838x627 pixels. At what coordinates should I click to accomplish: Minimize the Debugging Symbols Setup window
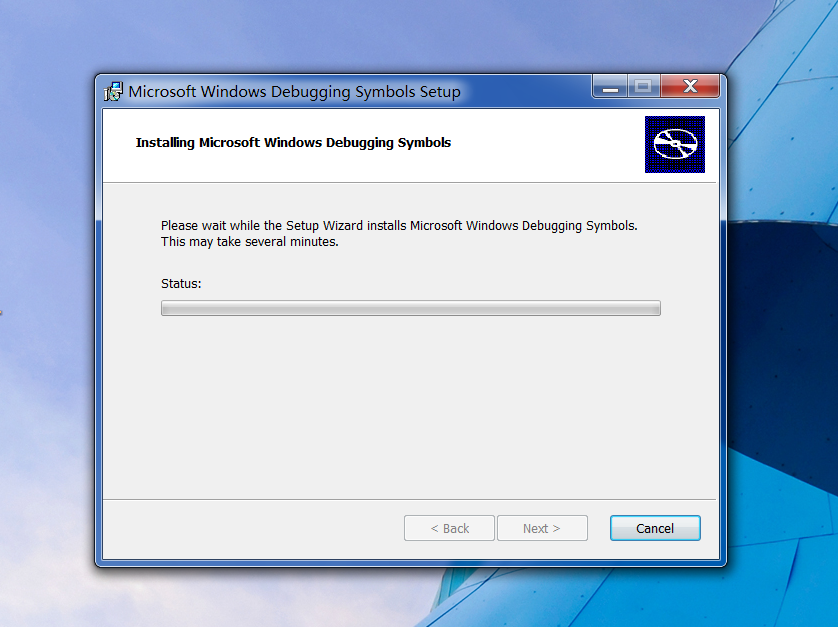610,87
